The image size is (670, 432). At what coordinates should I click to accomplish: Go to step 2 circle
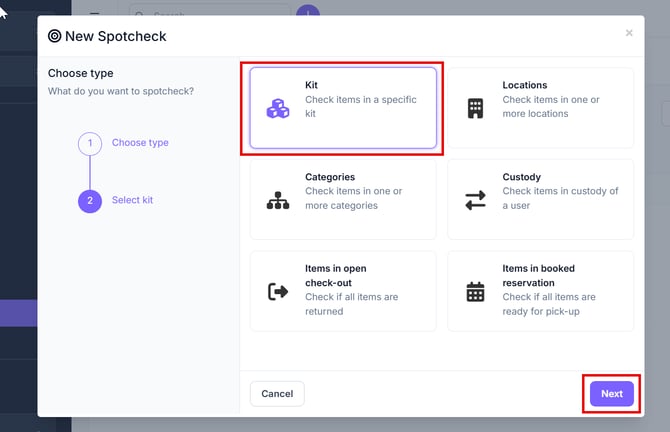90,201
